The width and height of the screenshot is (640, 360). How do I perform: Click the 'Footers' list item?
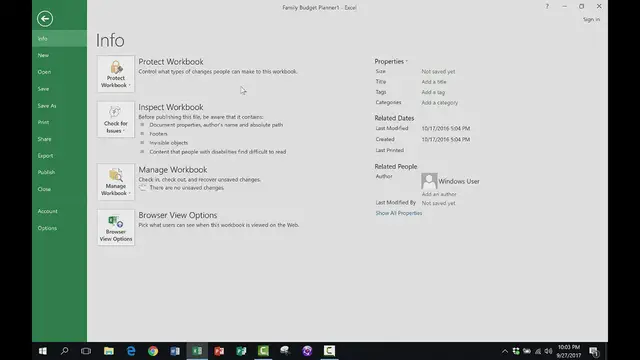[158, 134]
